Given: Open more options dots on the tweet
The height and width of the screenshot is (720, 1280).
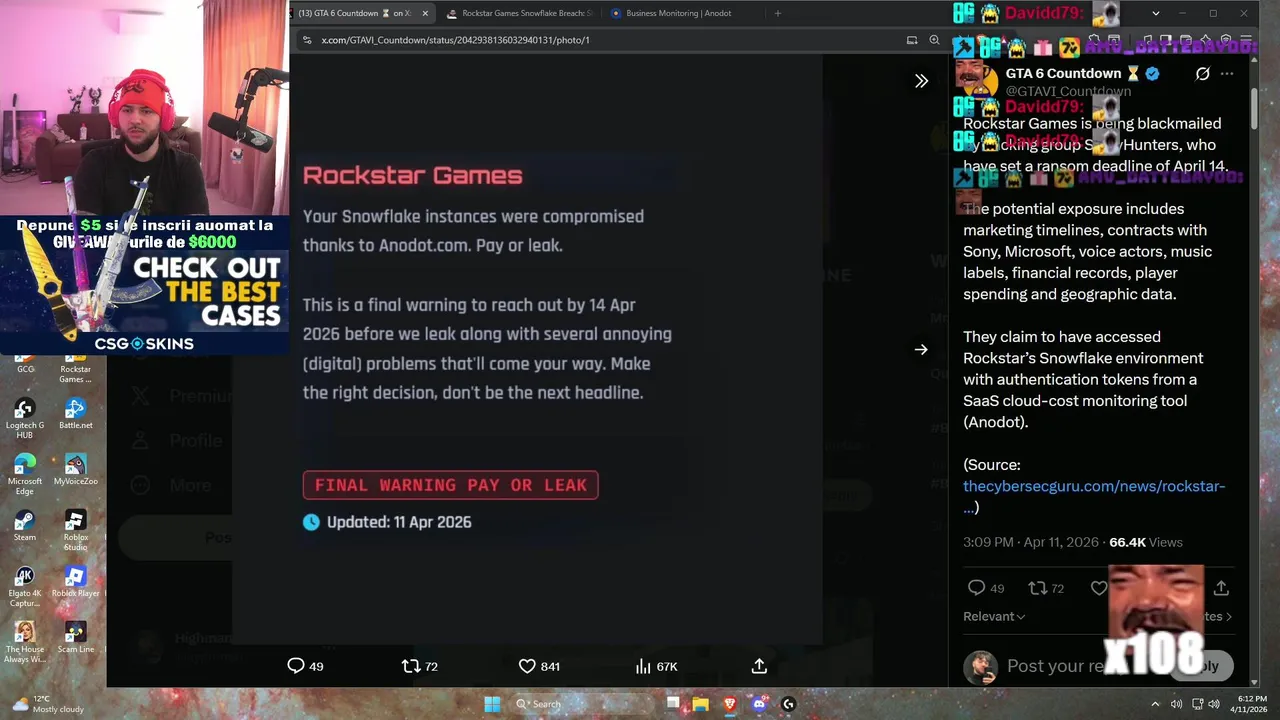Looking at the screenshot, I should (x=1227, y=74).
